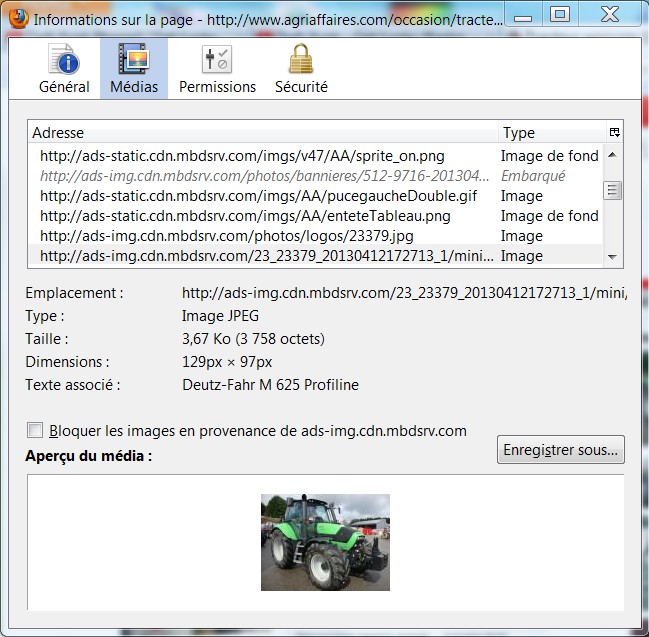The height and width of the screenshot is (637, 649).
Task: Switch to the Médias tab
Action: 134,69
